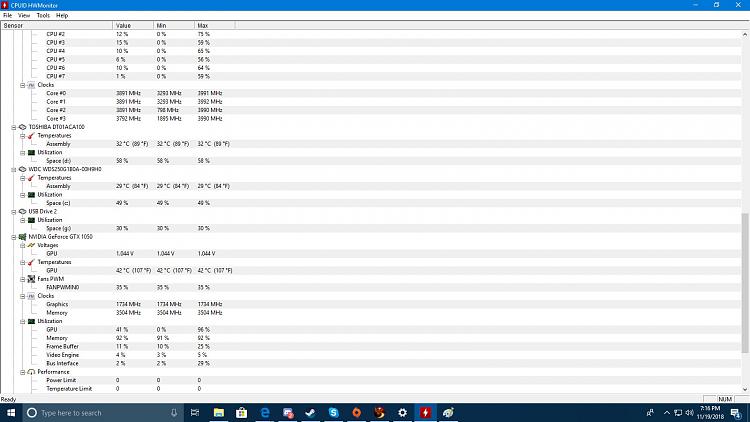
Task: Click the thermometer icon under TOSHIBA drive
Action: pos(31,136)
